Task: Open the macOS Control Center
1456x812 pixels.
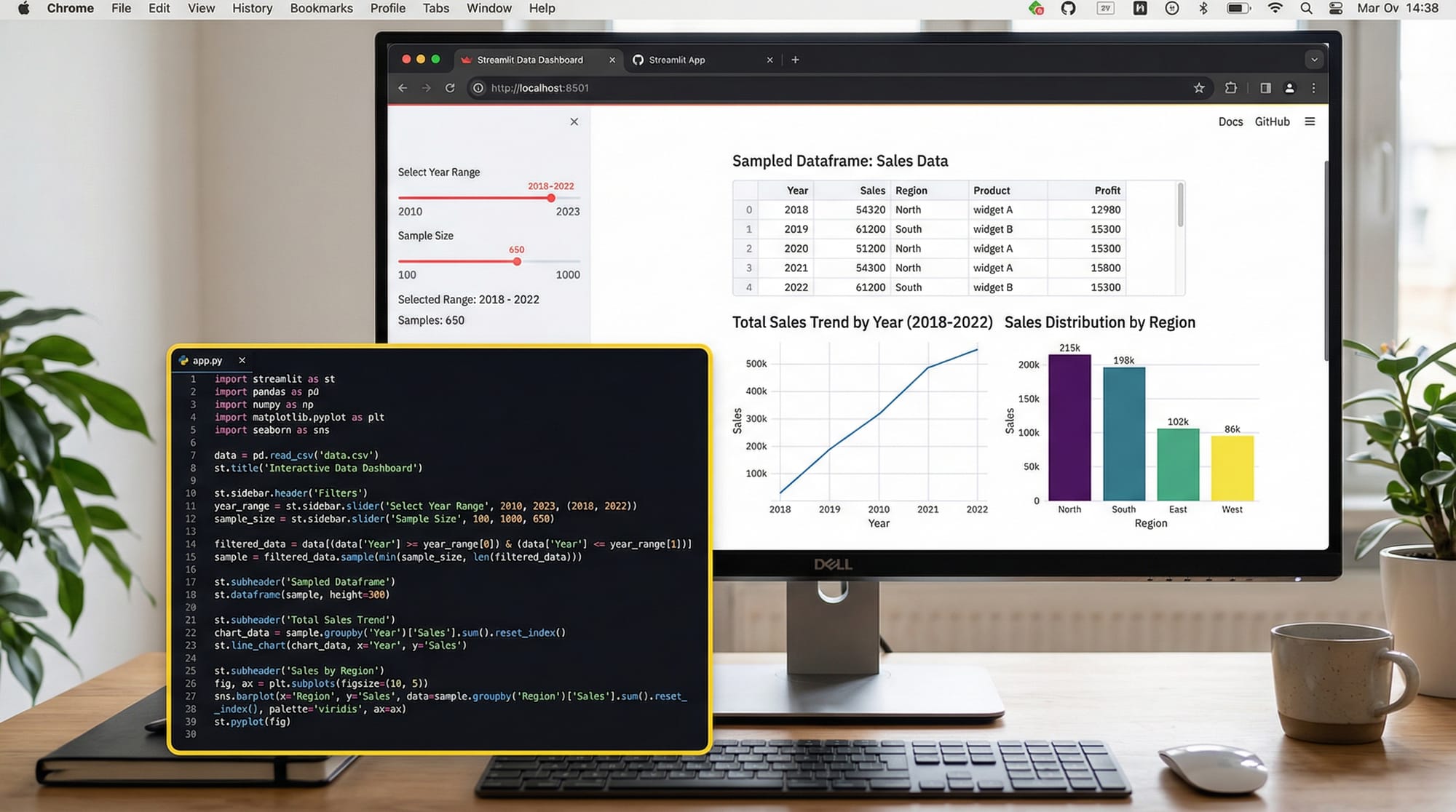Action: point(1335,8)
